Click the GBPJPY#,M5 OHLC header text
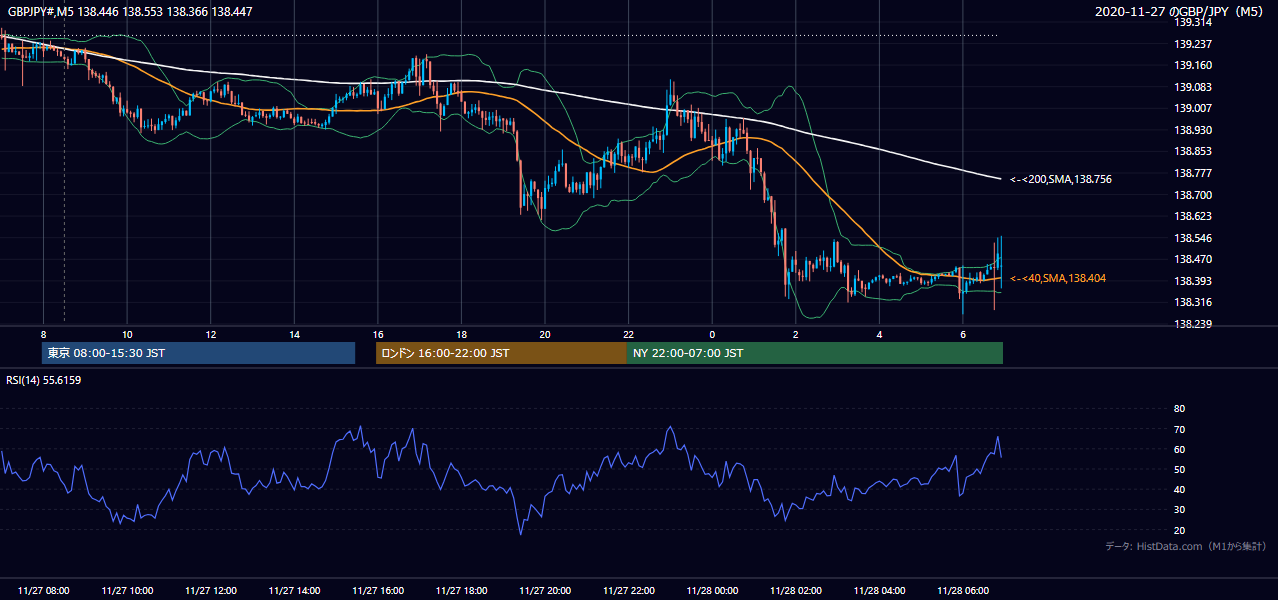 130,11
